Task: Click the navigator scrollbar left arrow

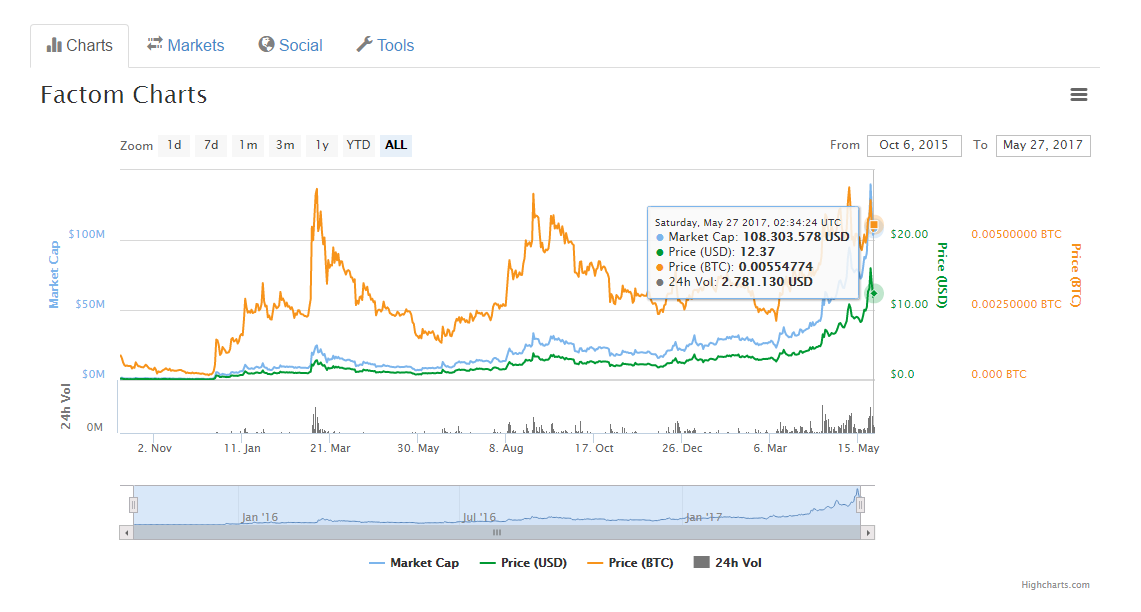Action: tap(127, 533)
